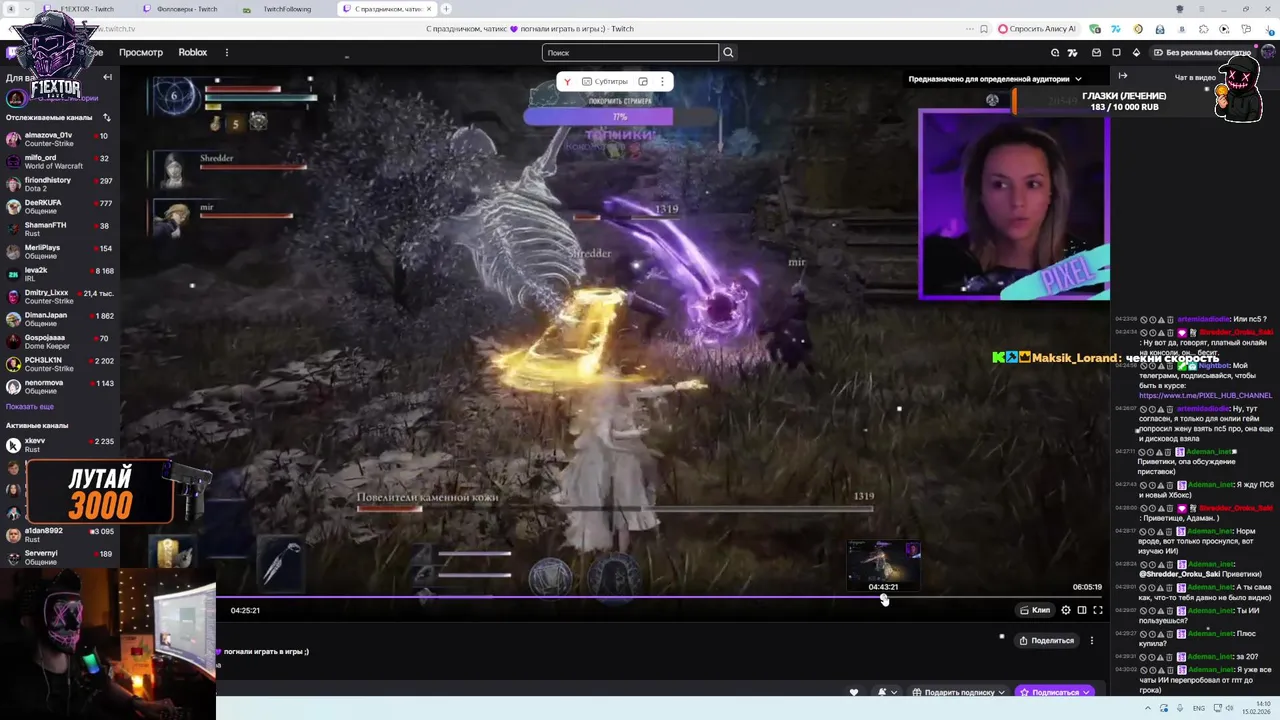Open Twitch notifications inbox icon
The height and width of the screenshot is (720, 1280).
(x=1096, y=52)
